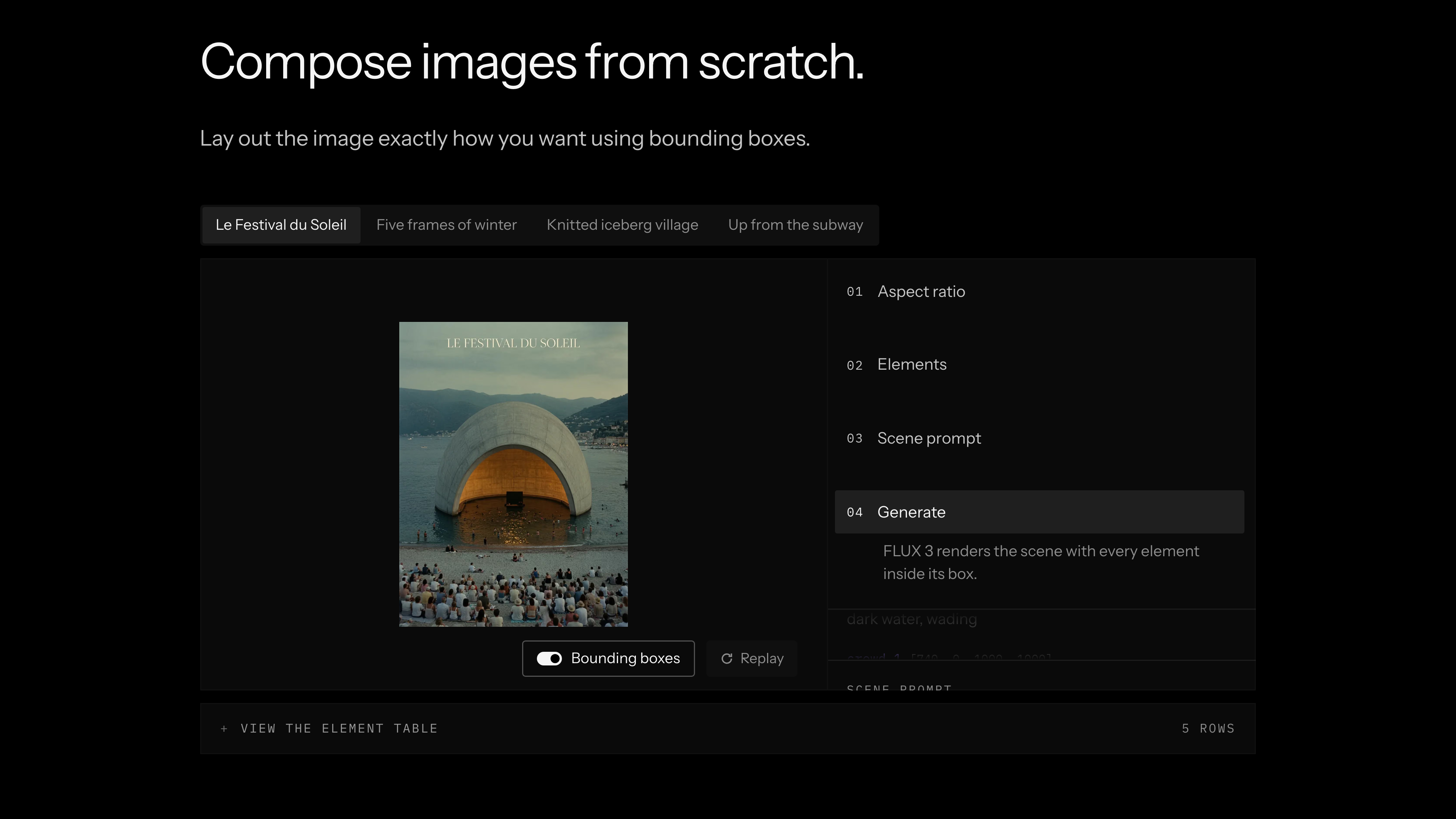Image resolution: width=1456 pixels, height=819 pixels.
Task: Click the circular replay arrow icon
Action: point(727,659)
